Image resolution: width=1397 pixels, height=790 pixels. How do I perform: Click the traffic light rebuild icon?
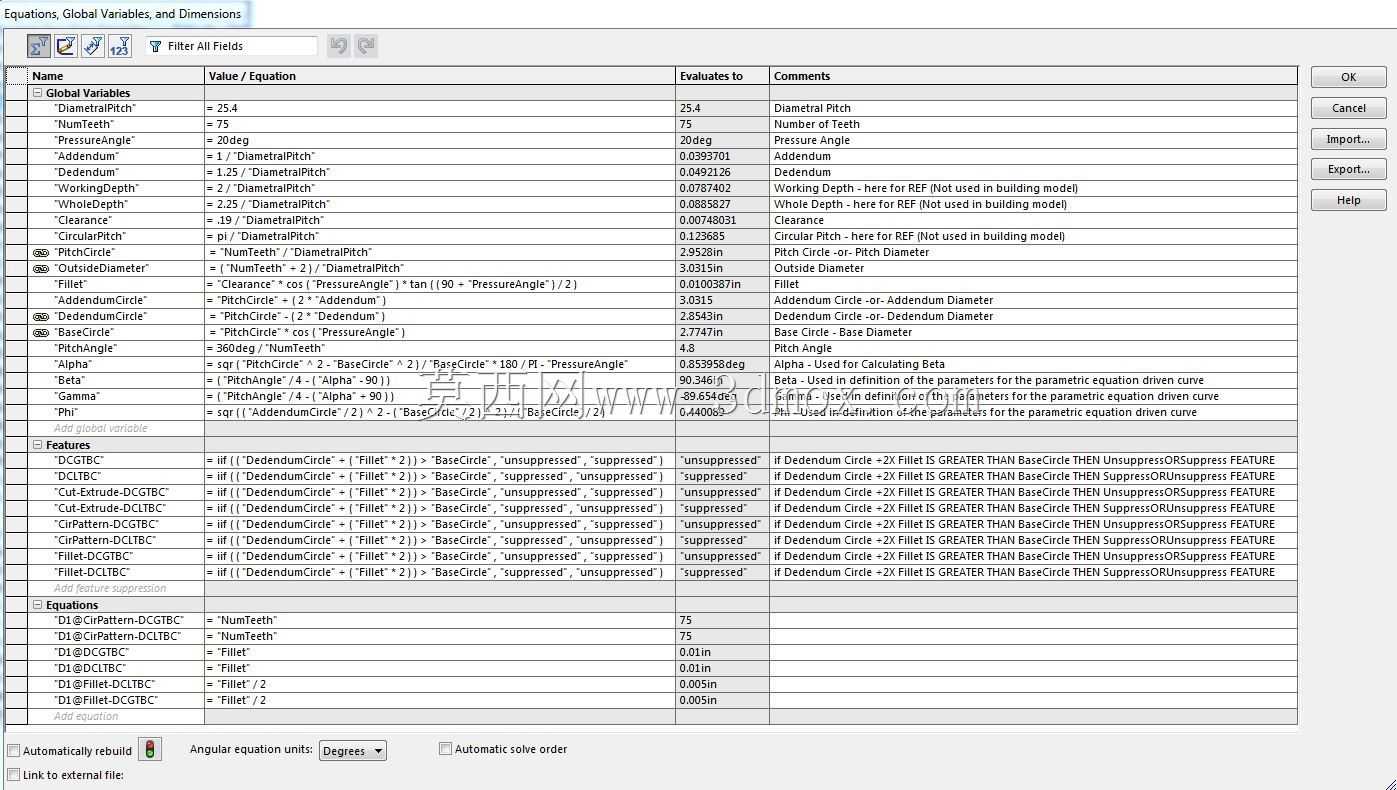click(x=149, y=750)
